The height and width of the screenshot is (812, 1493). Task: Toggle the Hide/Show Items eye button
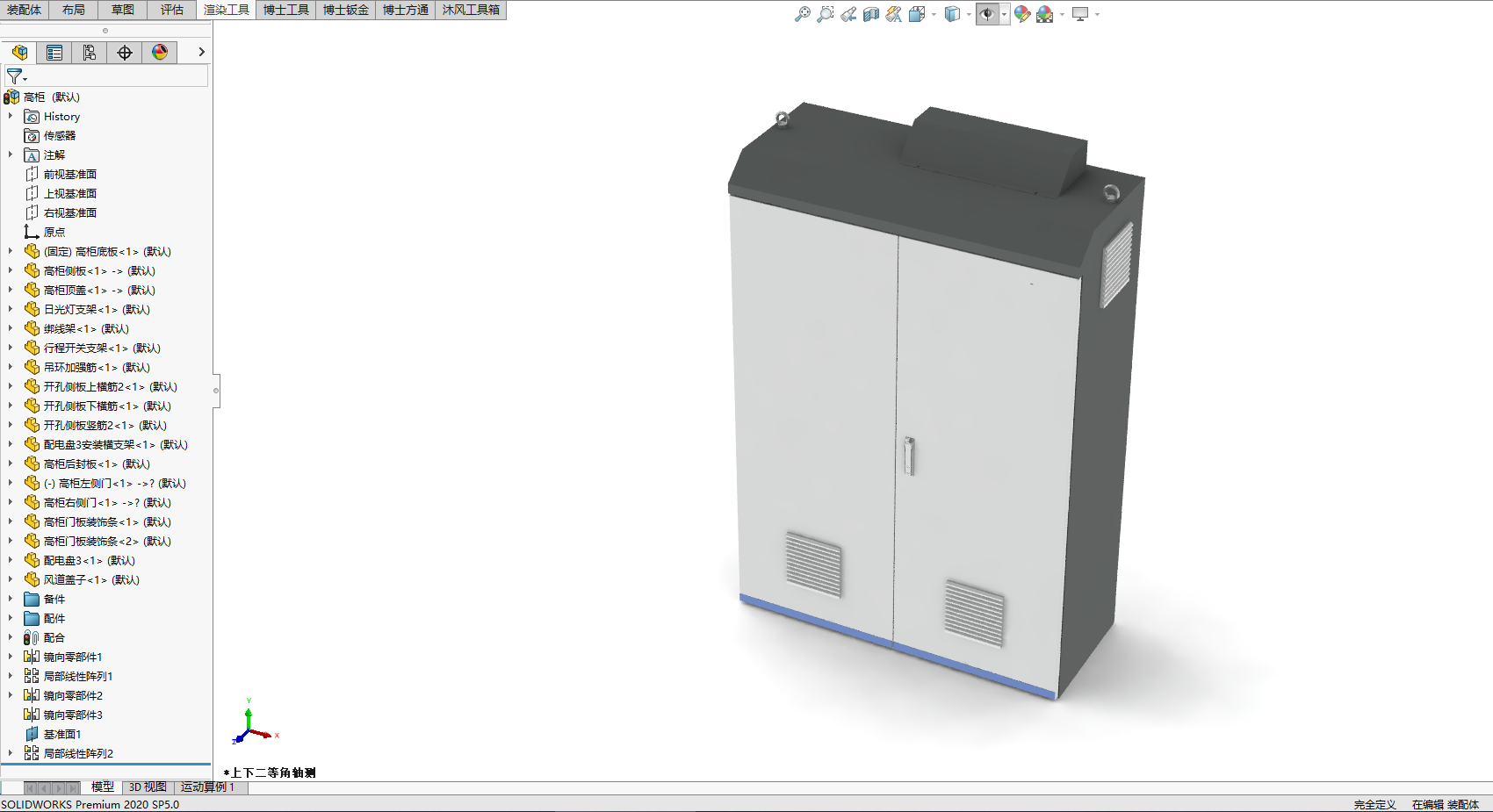tap(987, 14)
